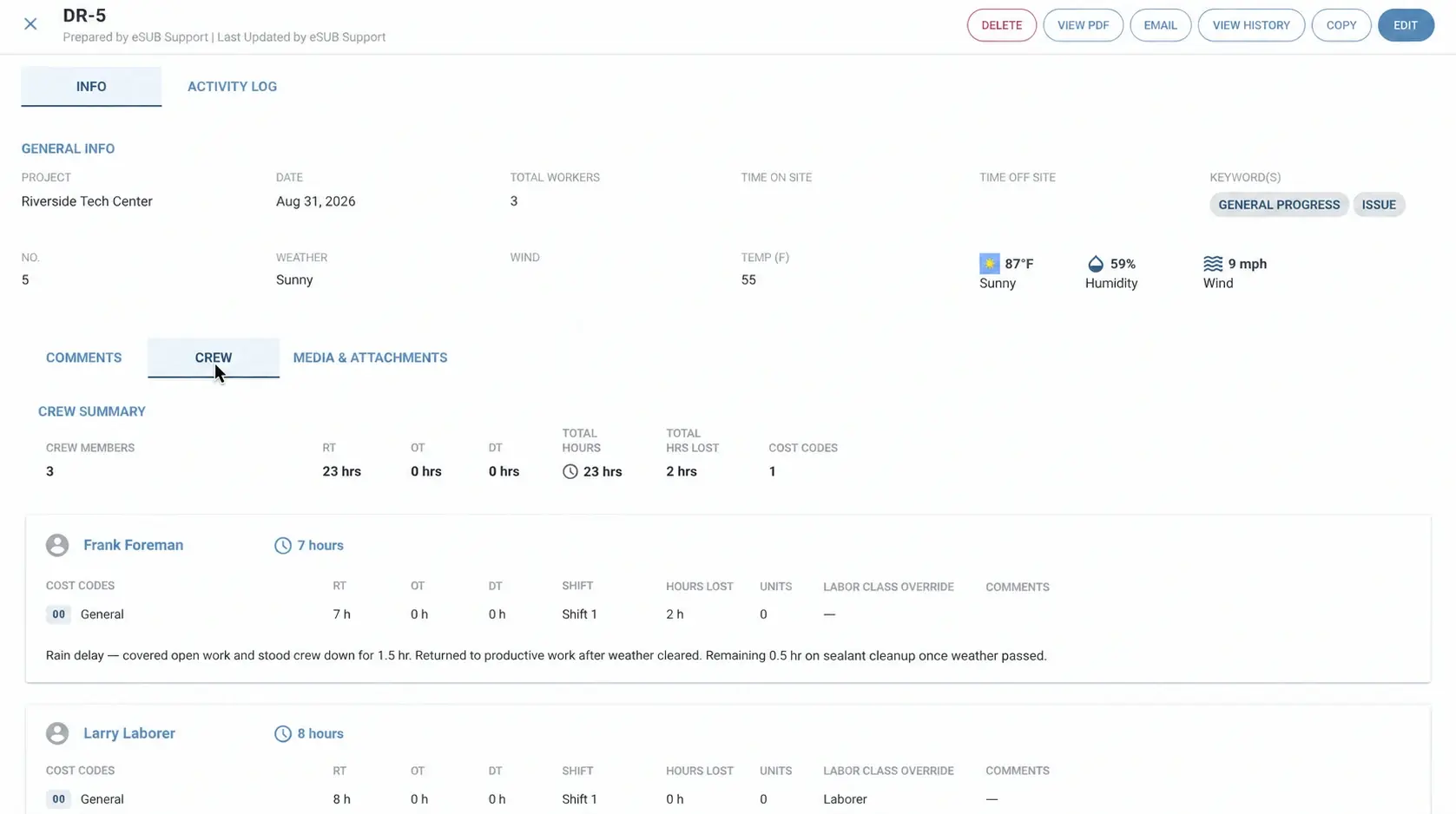Edit the DR-5 daily report
The width and height of the screenshot is (1456, 814).
(1406, 25)
